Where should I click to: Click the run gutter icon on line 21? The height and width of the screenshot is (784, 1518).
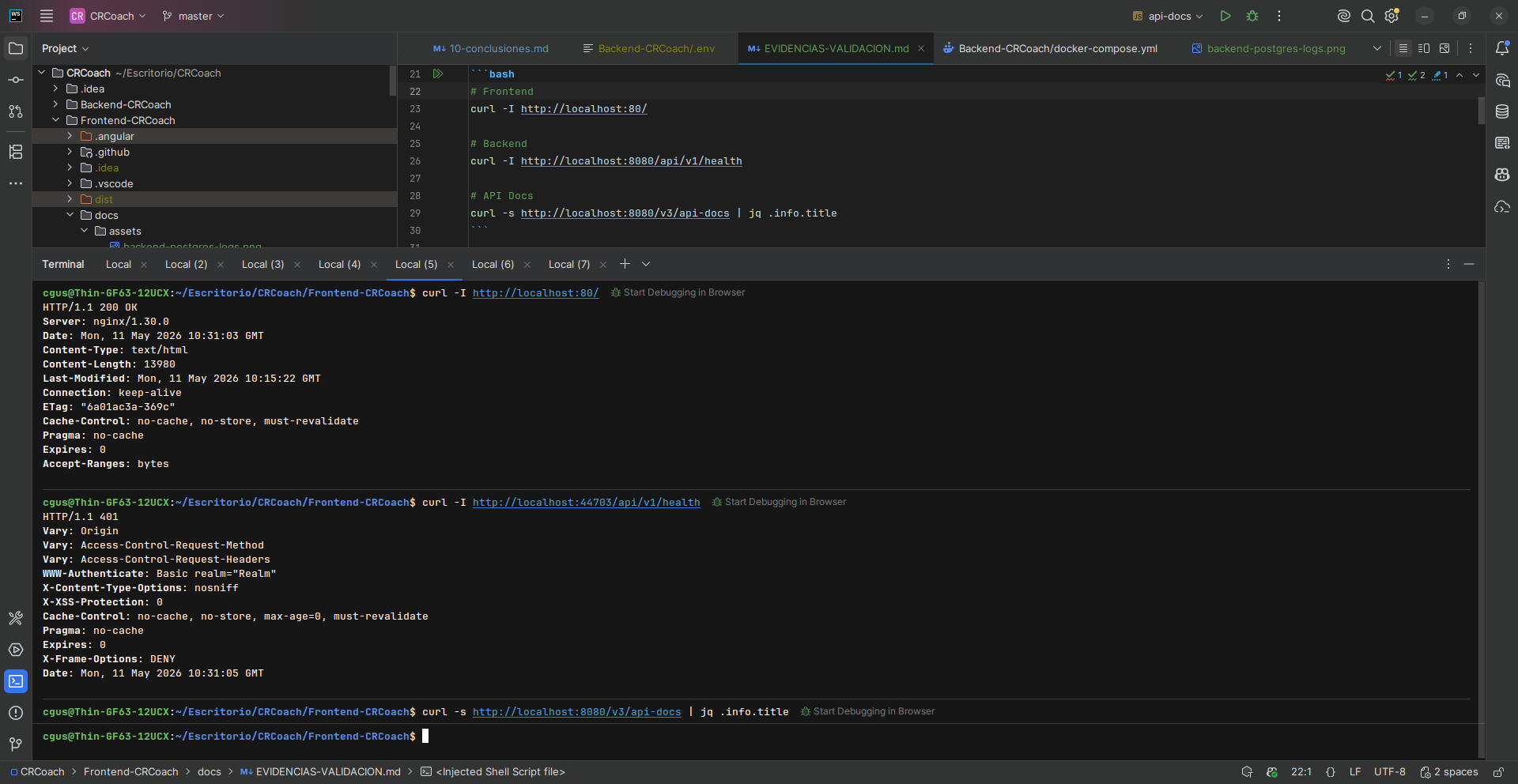coord(438,73)
